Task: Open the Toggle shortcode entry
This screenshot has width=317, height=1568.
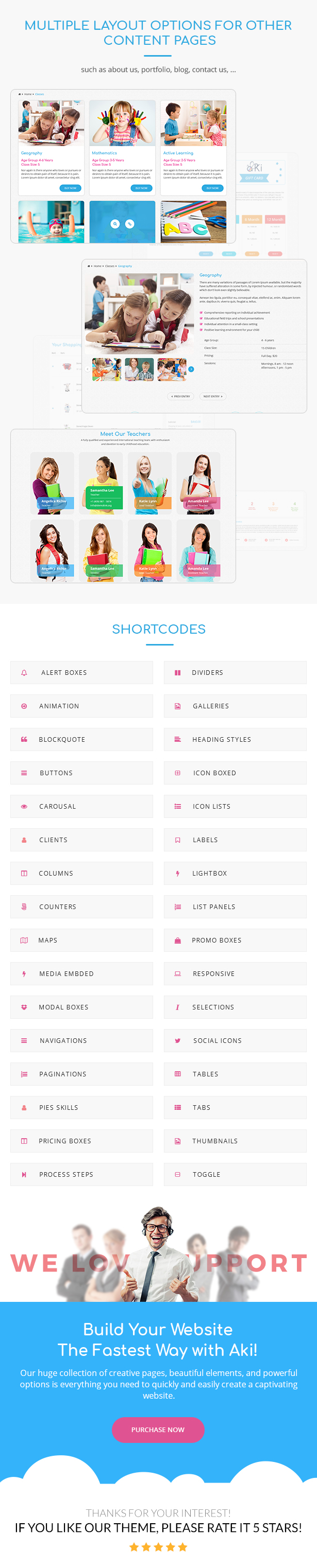Action: pyautogui.click(x=235, y=1174)
